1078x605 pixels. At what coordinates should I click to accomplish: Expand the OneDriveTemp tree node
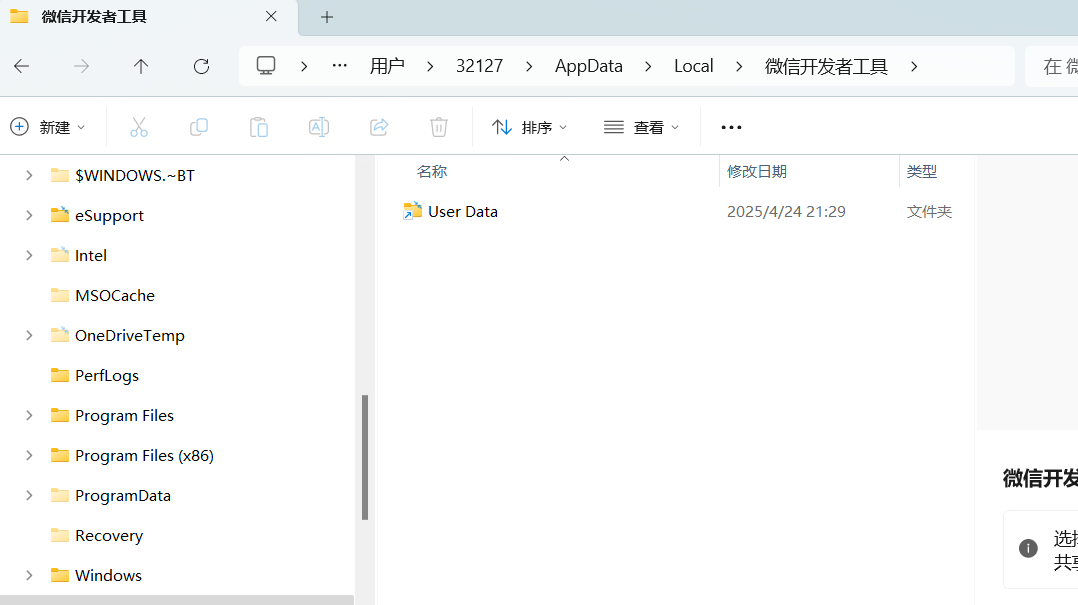[29, 336]
